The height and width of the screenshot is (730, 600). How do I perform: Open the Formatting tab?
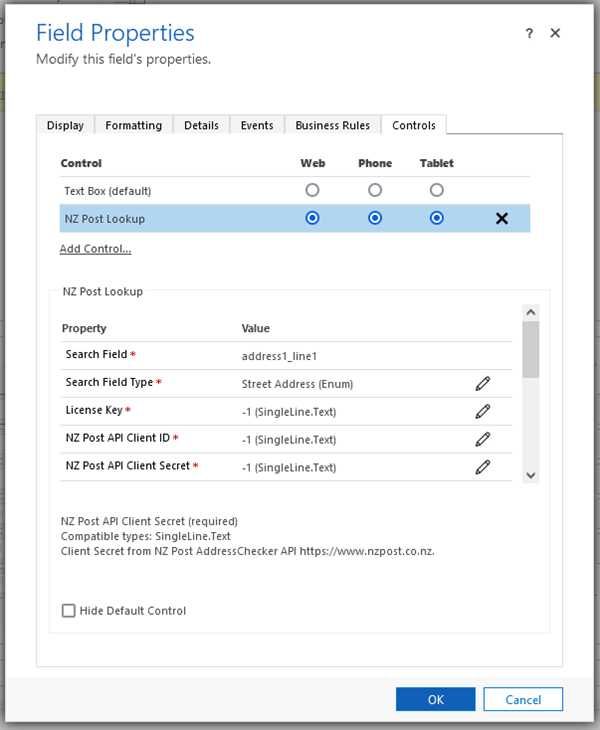tap(133, 125)
